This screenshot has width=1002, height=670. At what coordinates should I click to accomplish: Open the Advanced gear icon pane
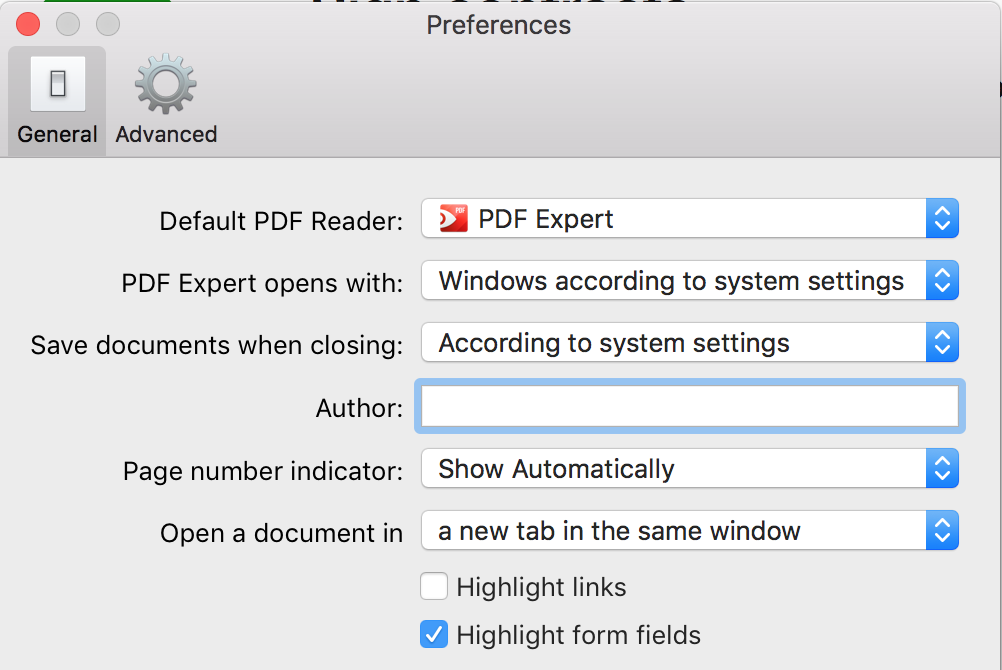[165, 85]
